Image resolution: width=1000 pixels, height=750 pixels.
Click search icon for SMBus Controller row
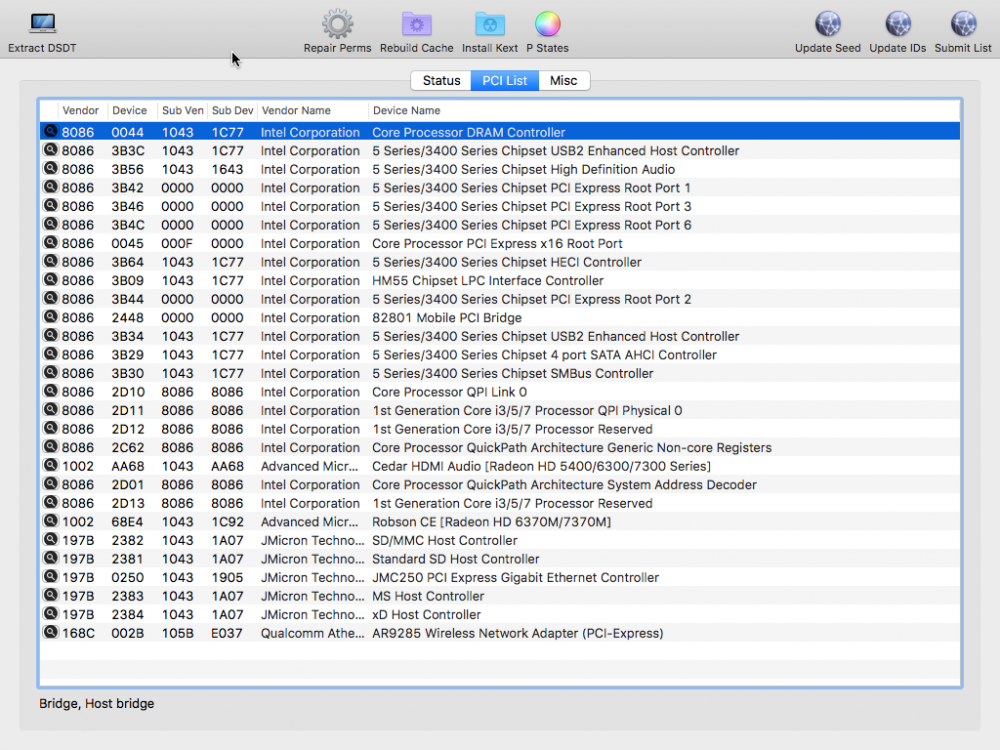click(50, 372)
